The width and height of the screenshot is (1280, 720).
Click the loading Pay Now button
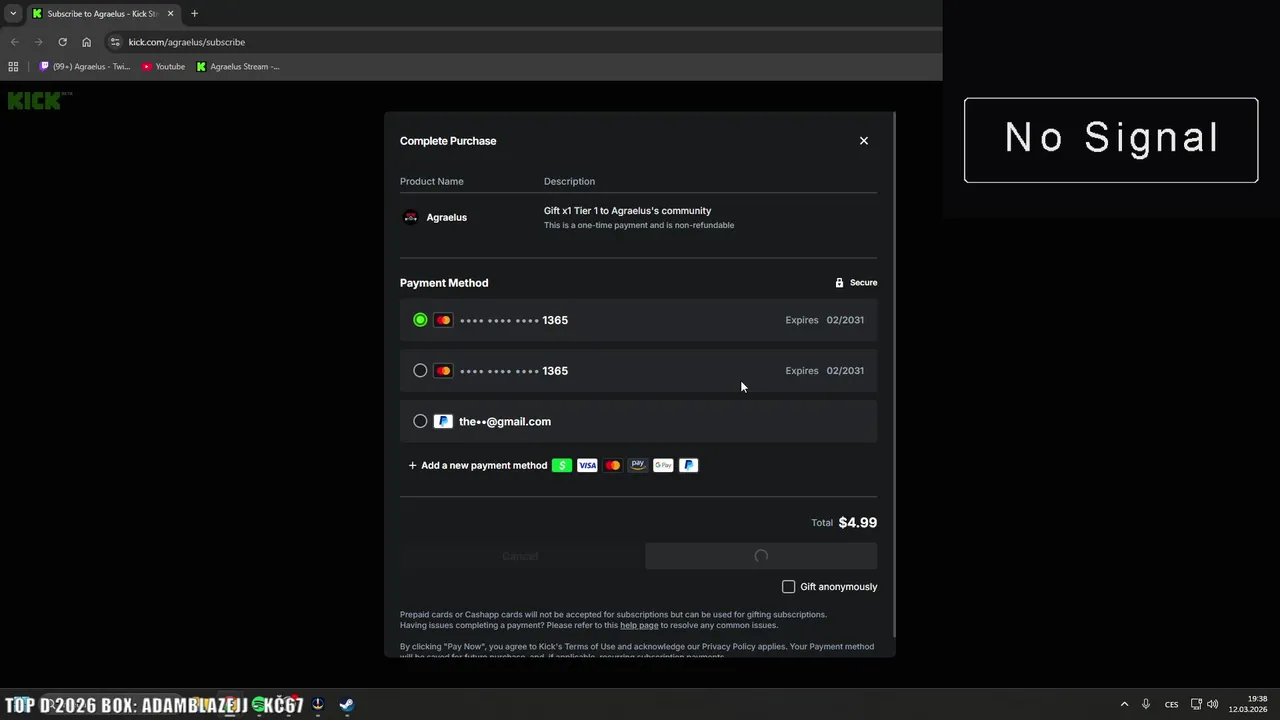click(x=761, y=556)
